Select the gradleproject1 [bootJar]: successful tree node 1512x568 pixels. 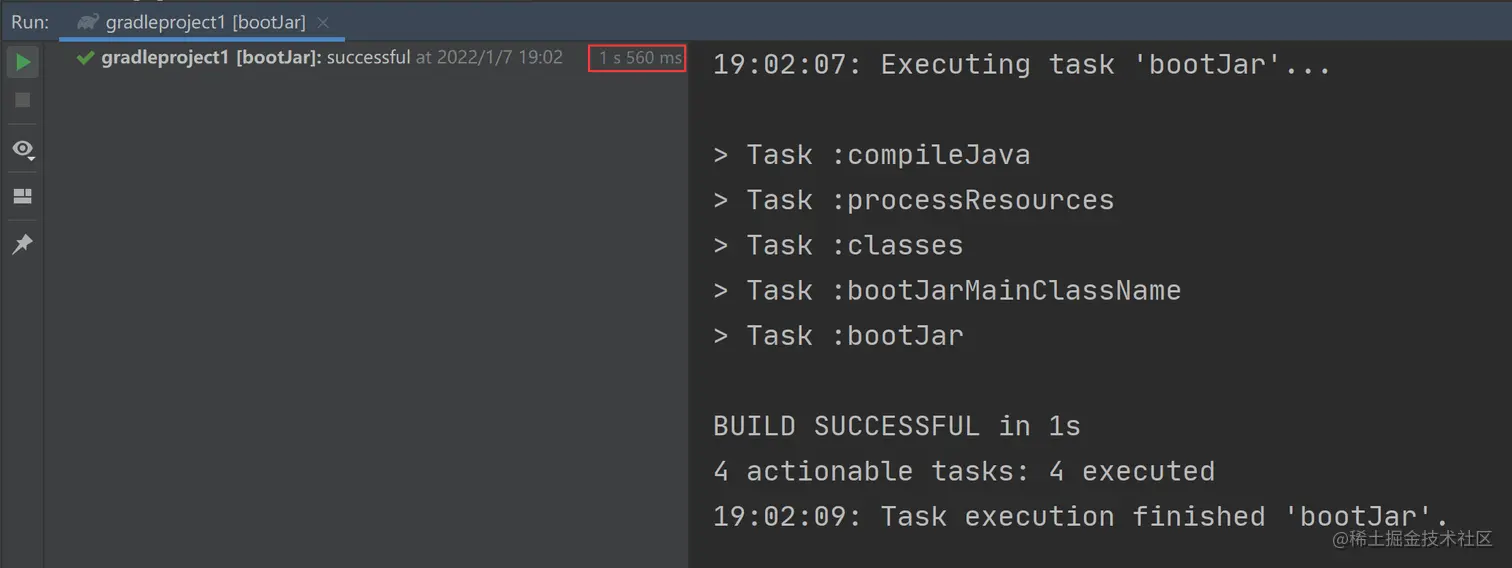[x=256, y=58]
